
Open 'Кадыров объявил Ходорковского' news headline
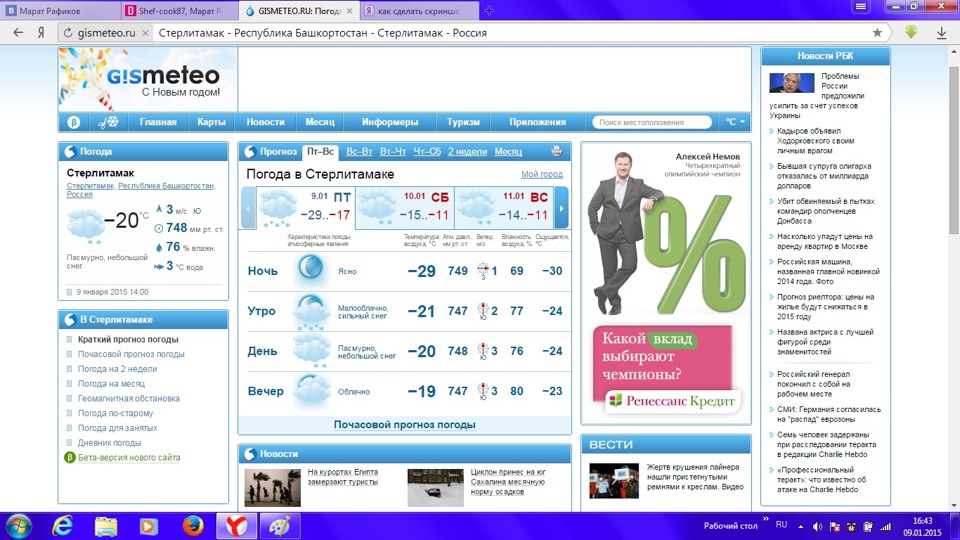point(816,141)
